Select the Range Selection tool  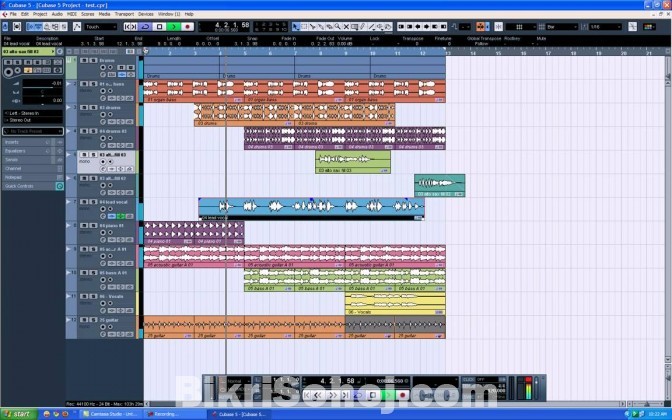304,27
